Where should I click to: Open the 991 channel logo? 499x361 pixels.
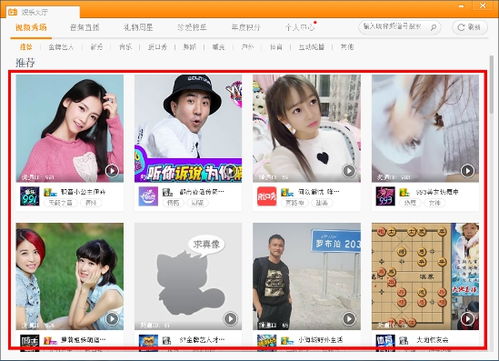30,196
